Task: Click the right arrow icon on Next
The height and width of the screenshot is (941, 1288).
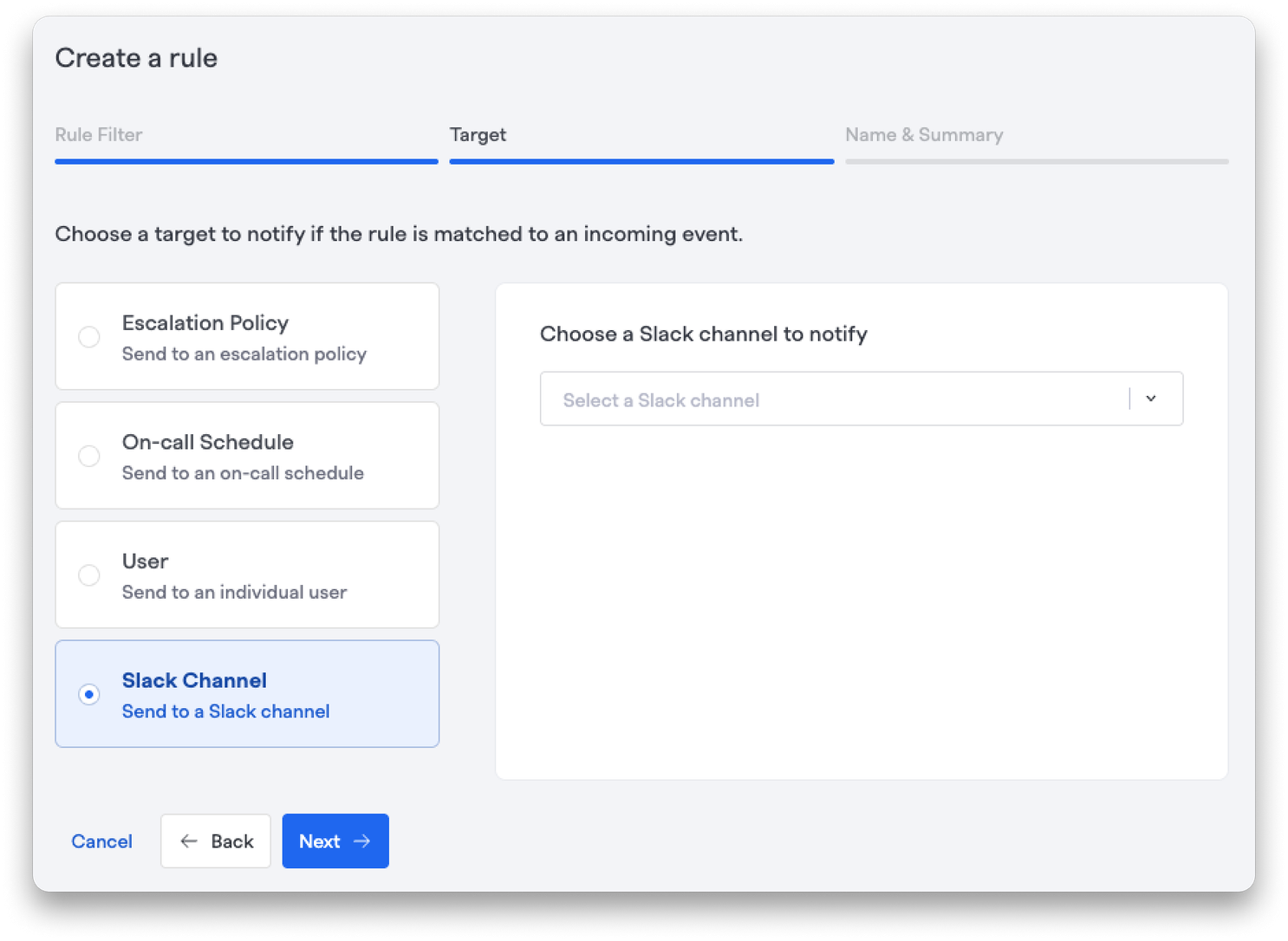Action: 362,841
